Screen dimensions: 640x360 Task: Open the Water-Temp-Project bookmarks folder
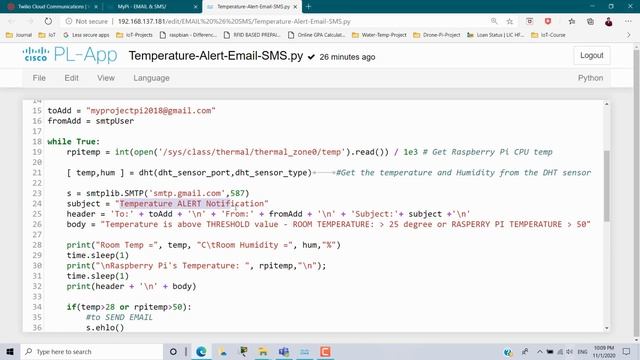[x=379, y=35]
